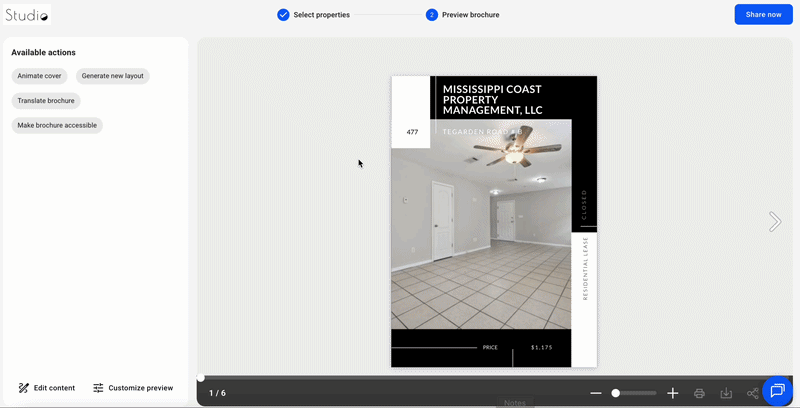800x408 pixels.
Task: Click Available actions heading
Action: click(43, 53)
